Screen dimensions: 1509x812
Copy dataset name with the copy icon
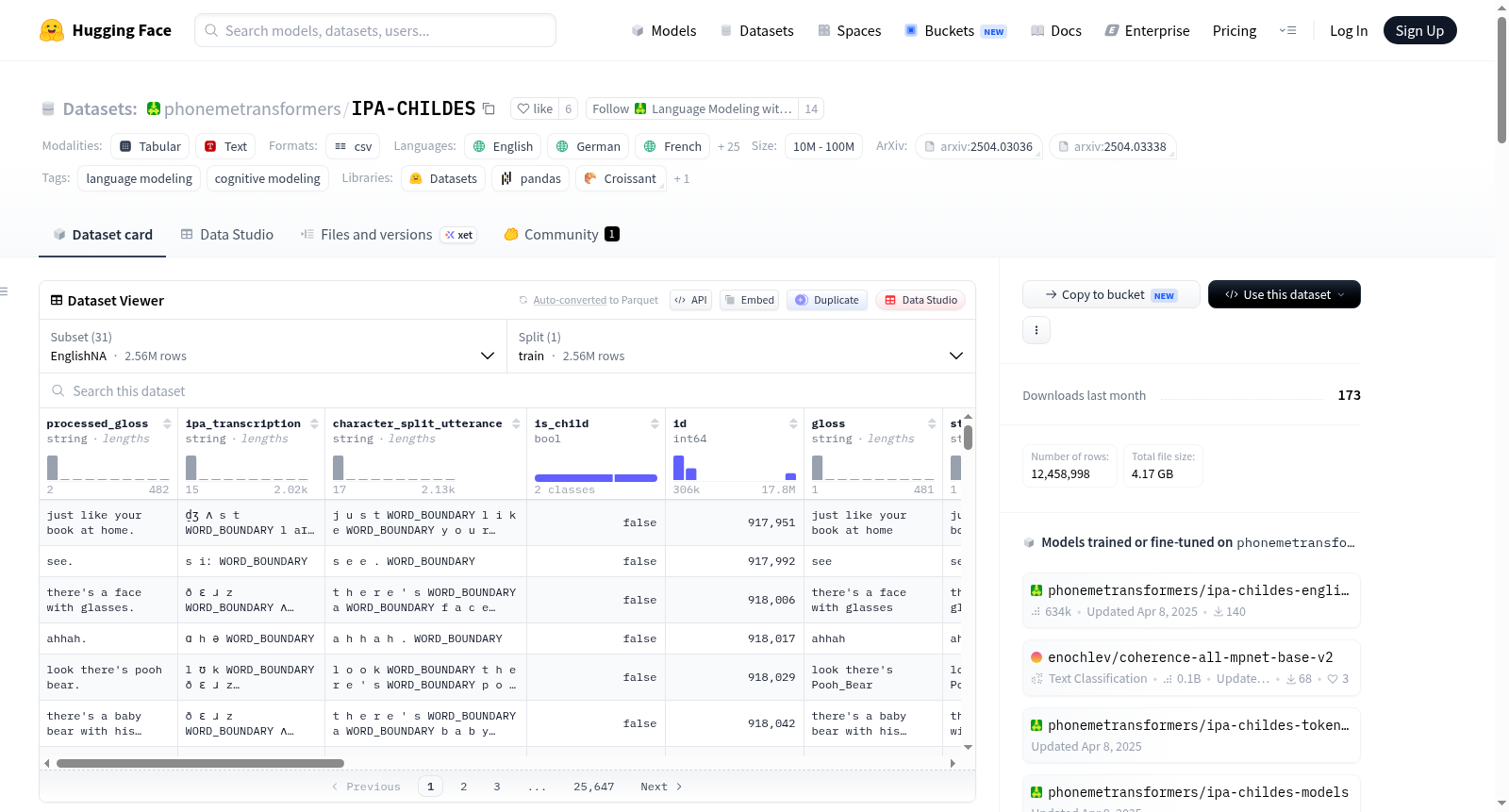pos(489,108)
